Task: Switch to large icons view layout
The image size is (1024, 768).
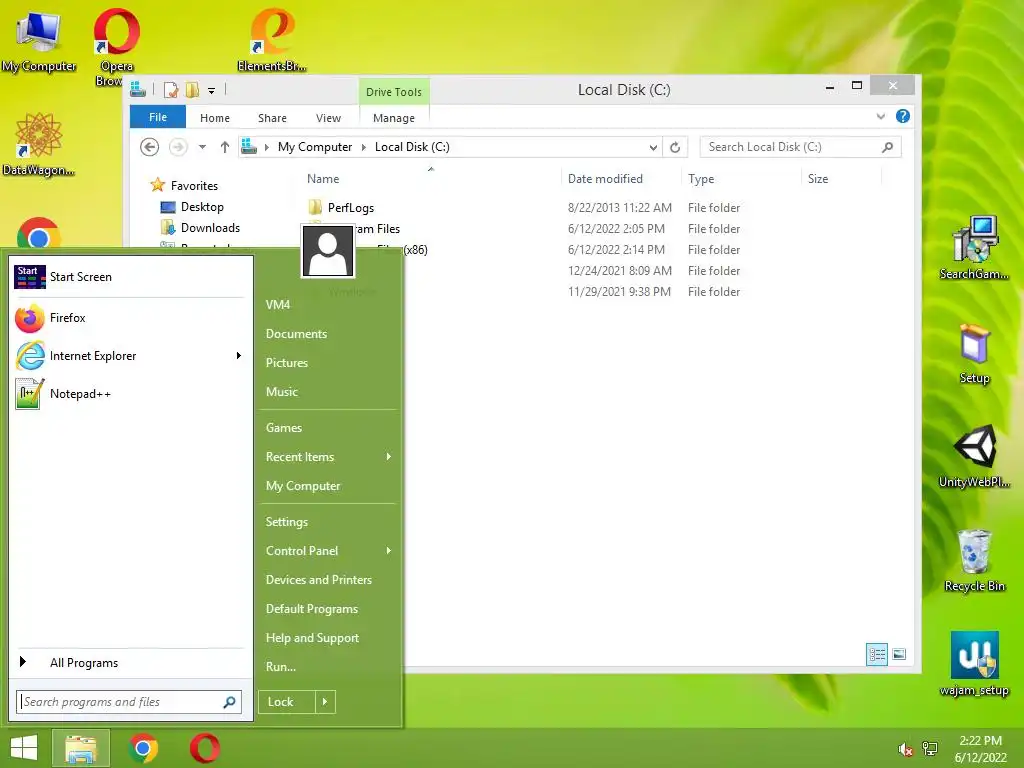Action: pyautogui.click(x=899, y=654)
